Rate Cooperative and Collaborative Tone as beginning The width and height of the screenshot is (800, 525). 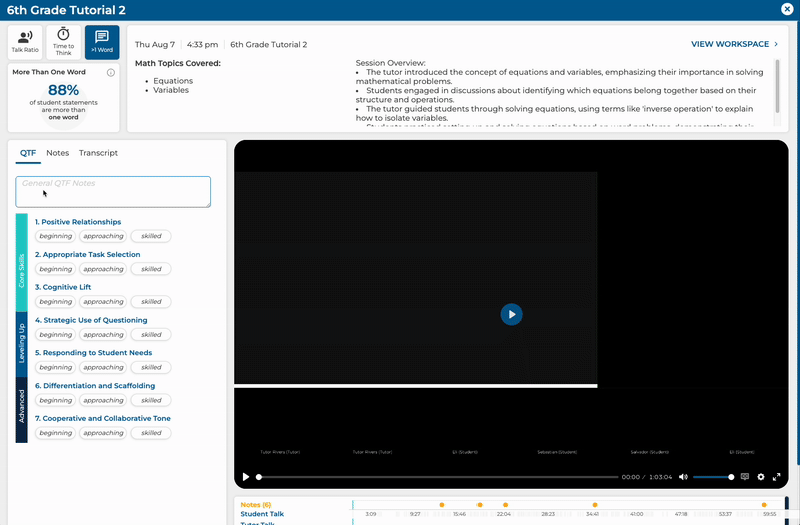click(x=56, y=433)
